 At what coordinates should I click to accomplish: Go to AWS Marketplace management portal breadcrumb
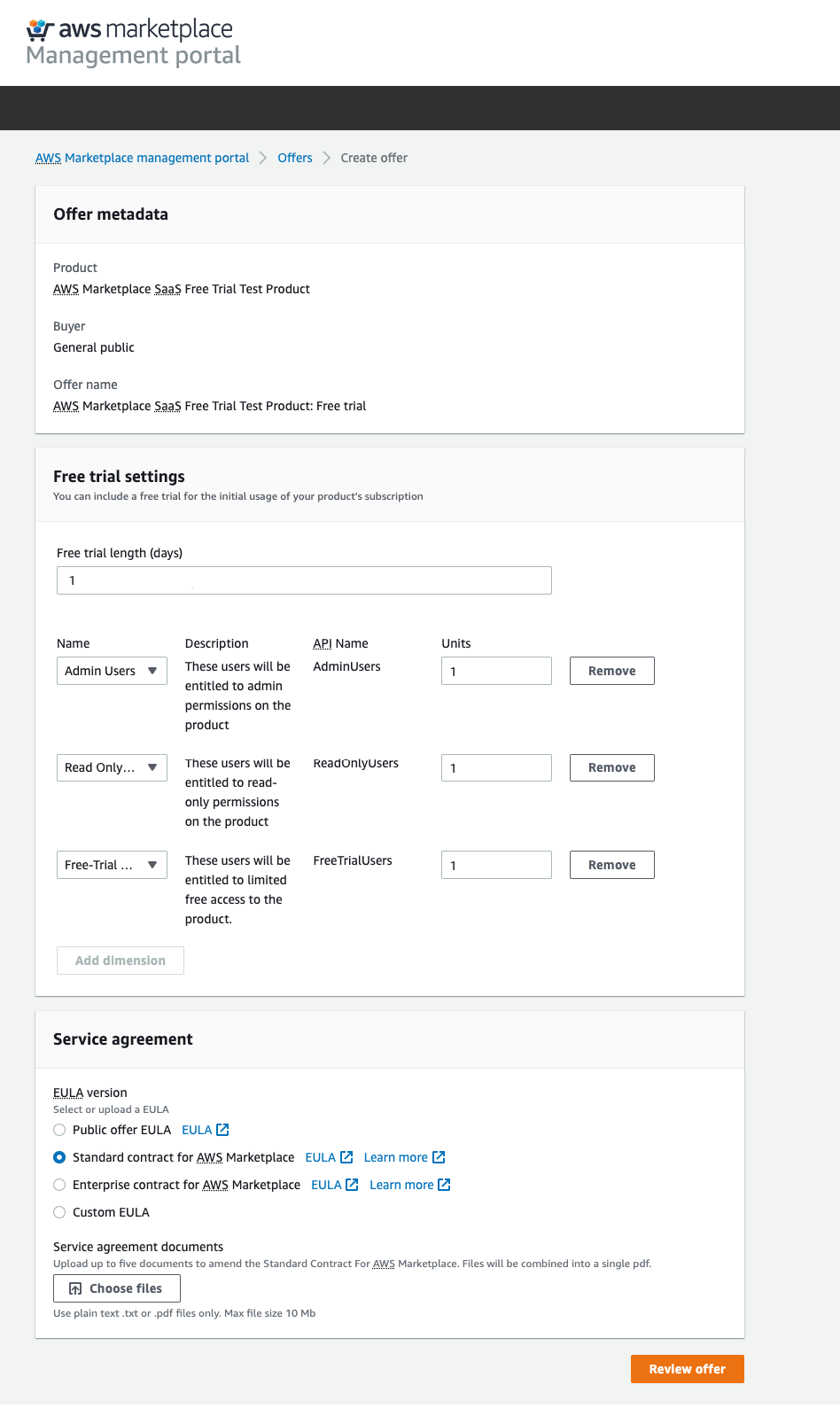point(142,158)
